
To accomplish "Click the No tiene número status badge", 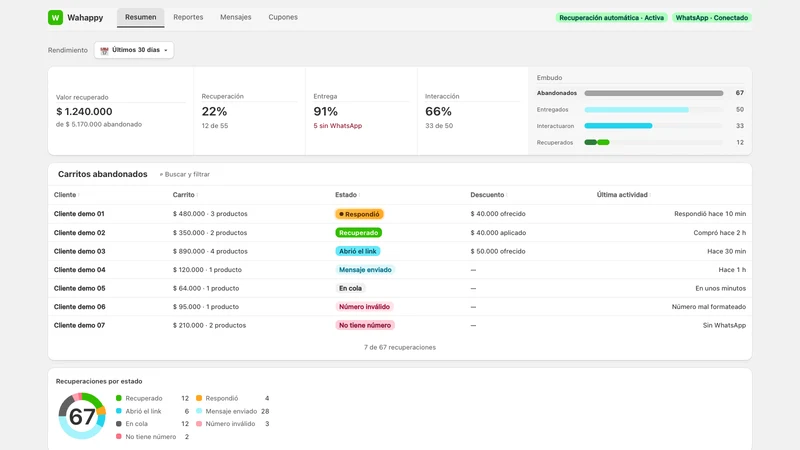I will pyautogui.click(x=365, y=325).
